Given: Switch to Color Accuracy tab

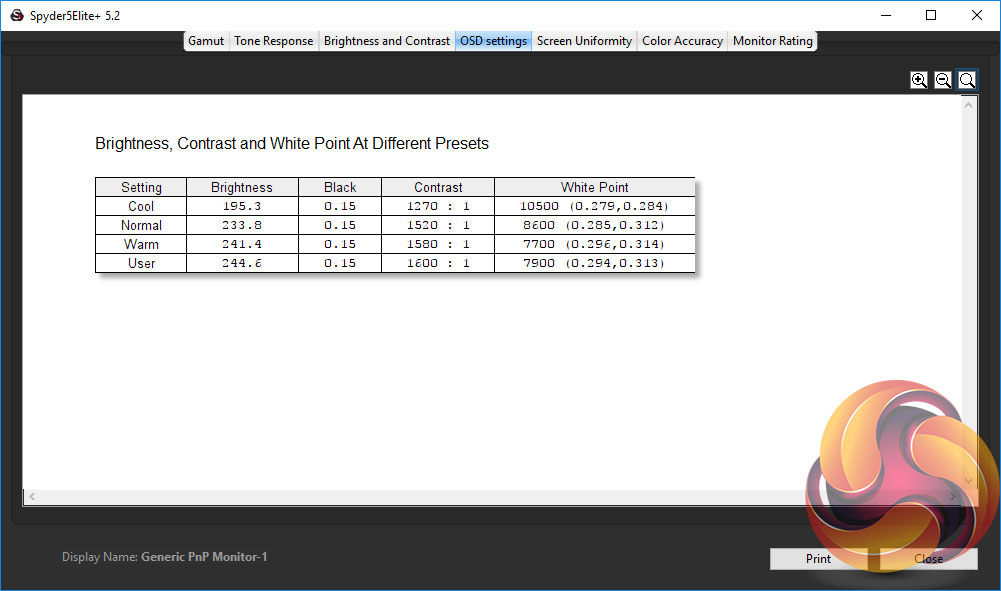Looking at the screenshot, I should 682,41.
